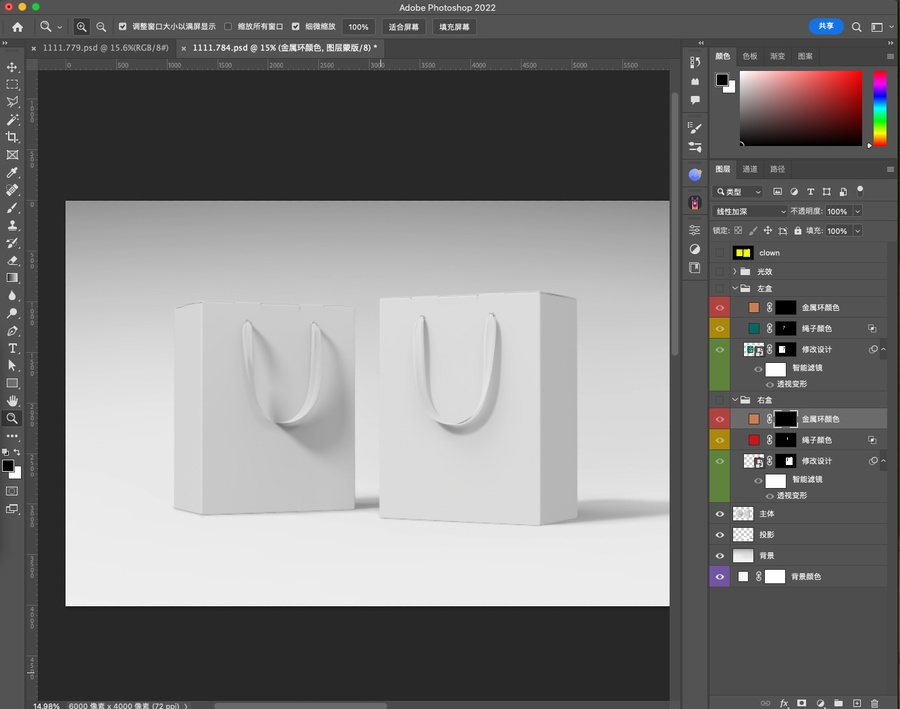Select the Eraser tool

[x=12, y=261]
